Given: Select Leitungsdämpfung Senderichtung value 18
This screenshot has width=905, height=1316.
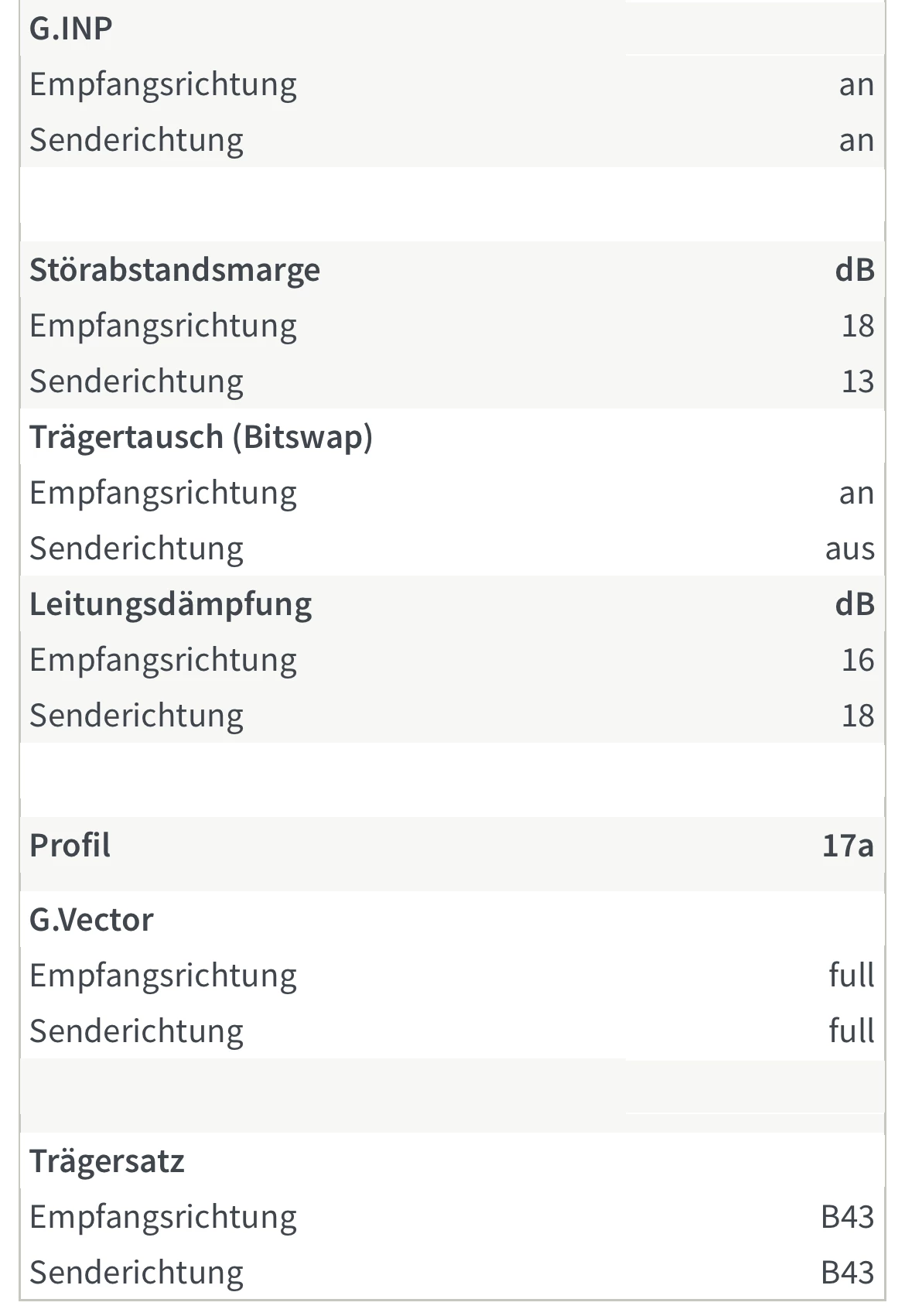Looking at the screenshot, I should tap(858, 716).
